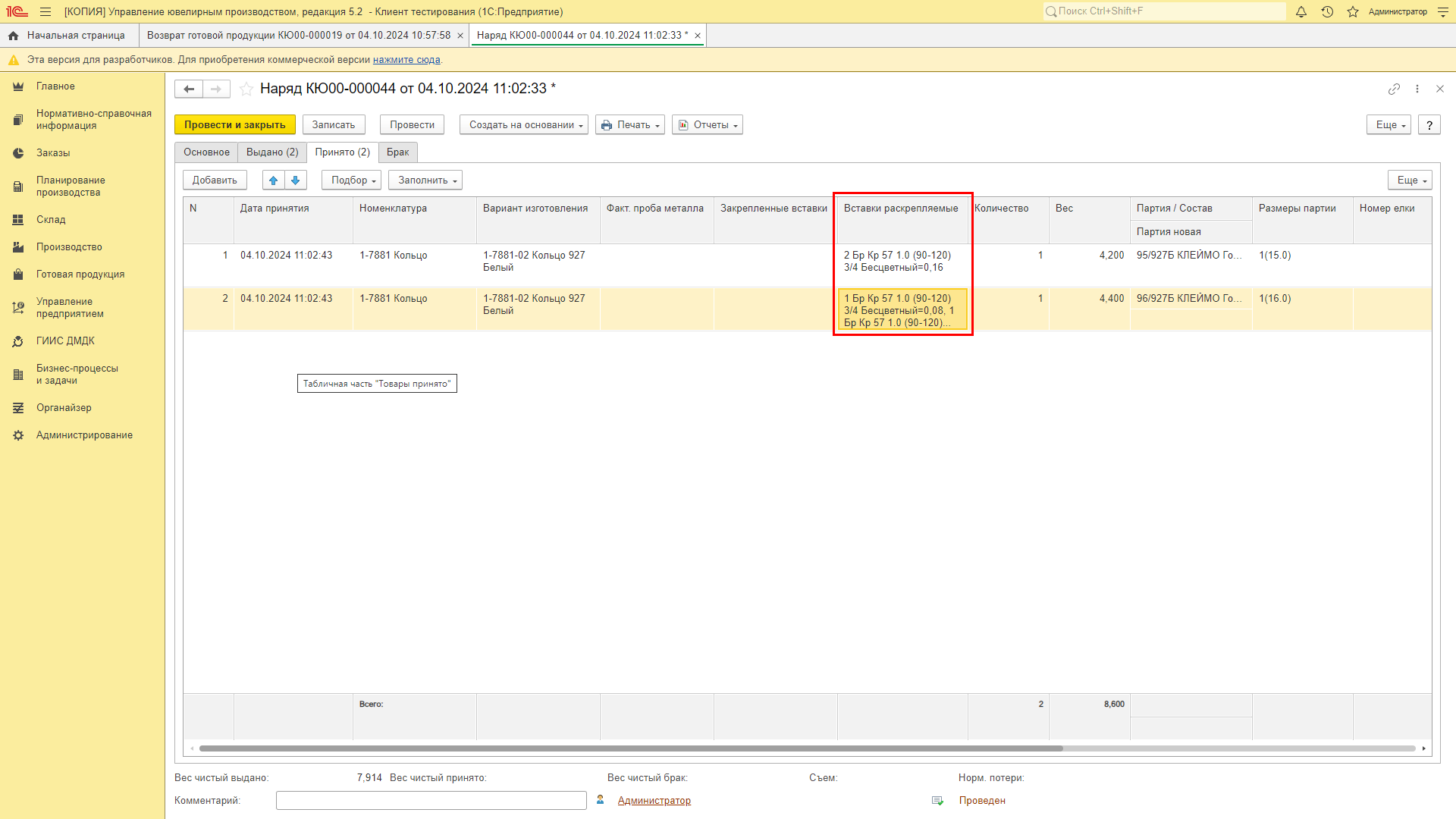The width and height of the screenshot is (1456, 819).
Task: Move row down with arrow icon
Action: (296, 180)
